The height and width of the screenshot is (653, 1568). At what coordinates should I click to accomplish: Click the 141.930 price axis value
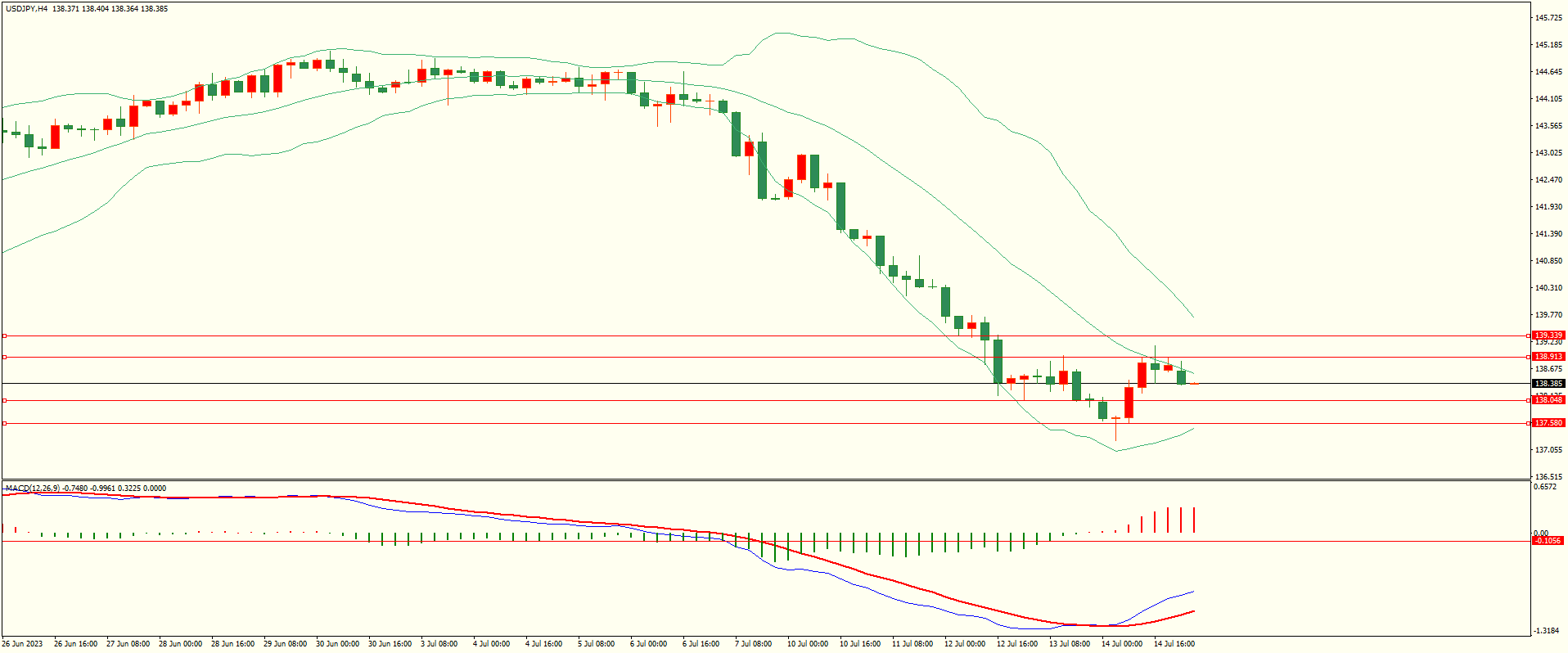(x=1549, y=207)
